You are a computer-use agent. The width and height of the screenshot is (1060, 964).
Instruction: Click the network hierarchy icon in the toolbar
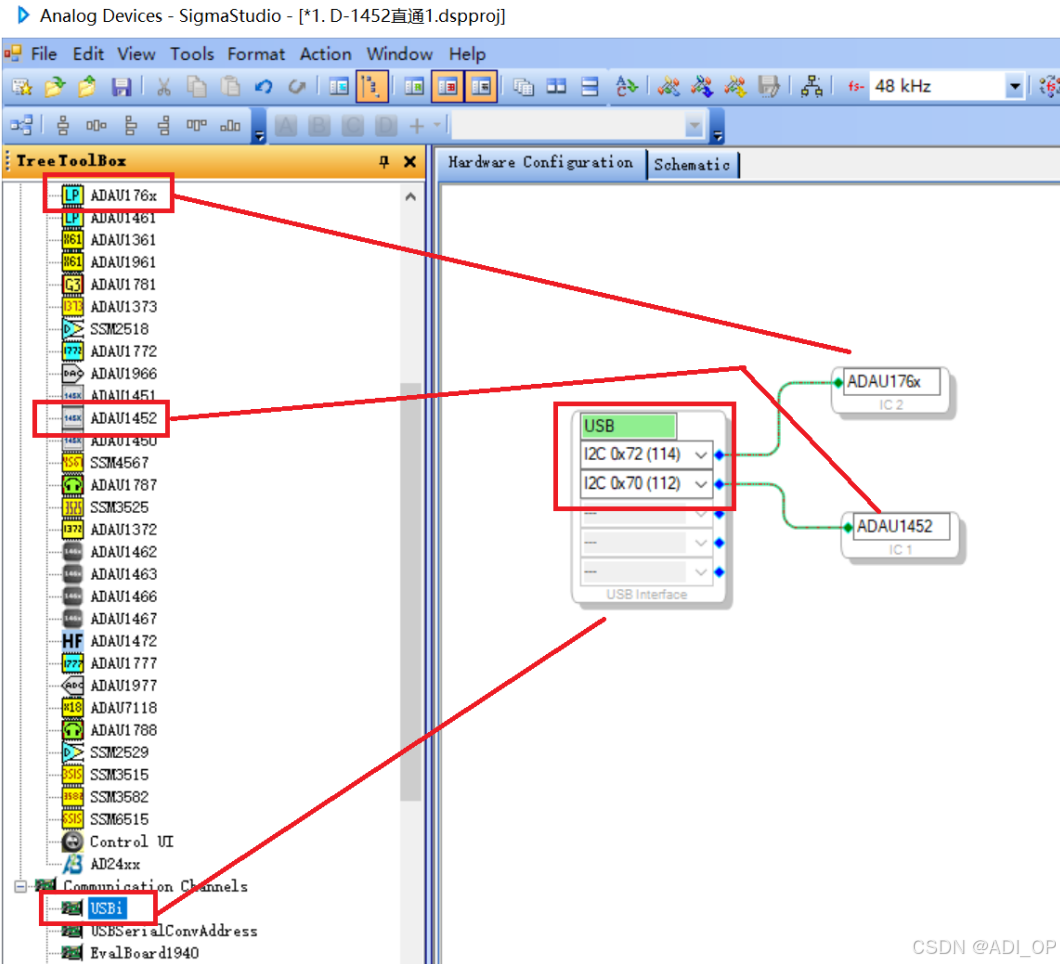(811, 87)
